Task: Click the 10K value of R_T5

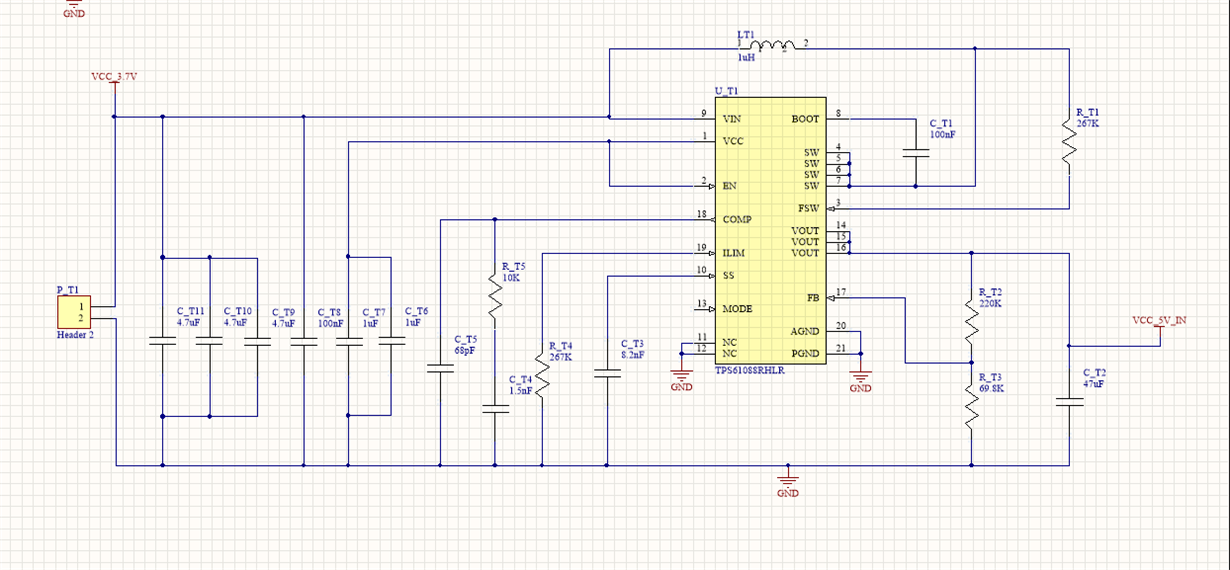Action: point(511,278)
